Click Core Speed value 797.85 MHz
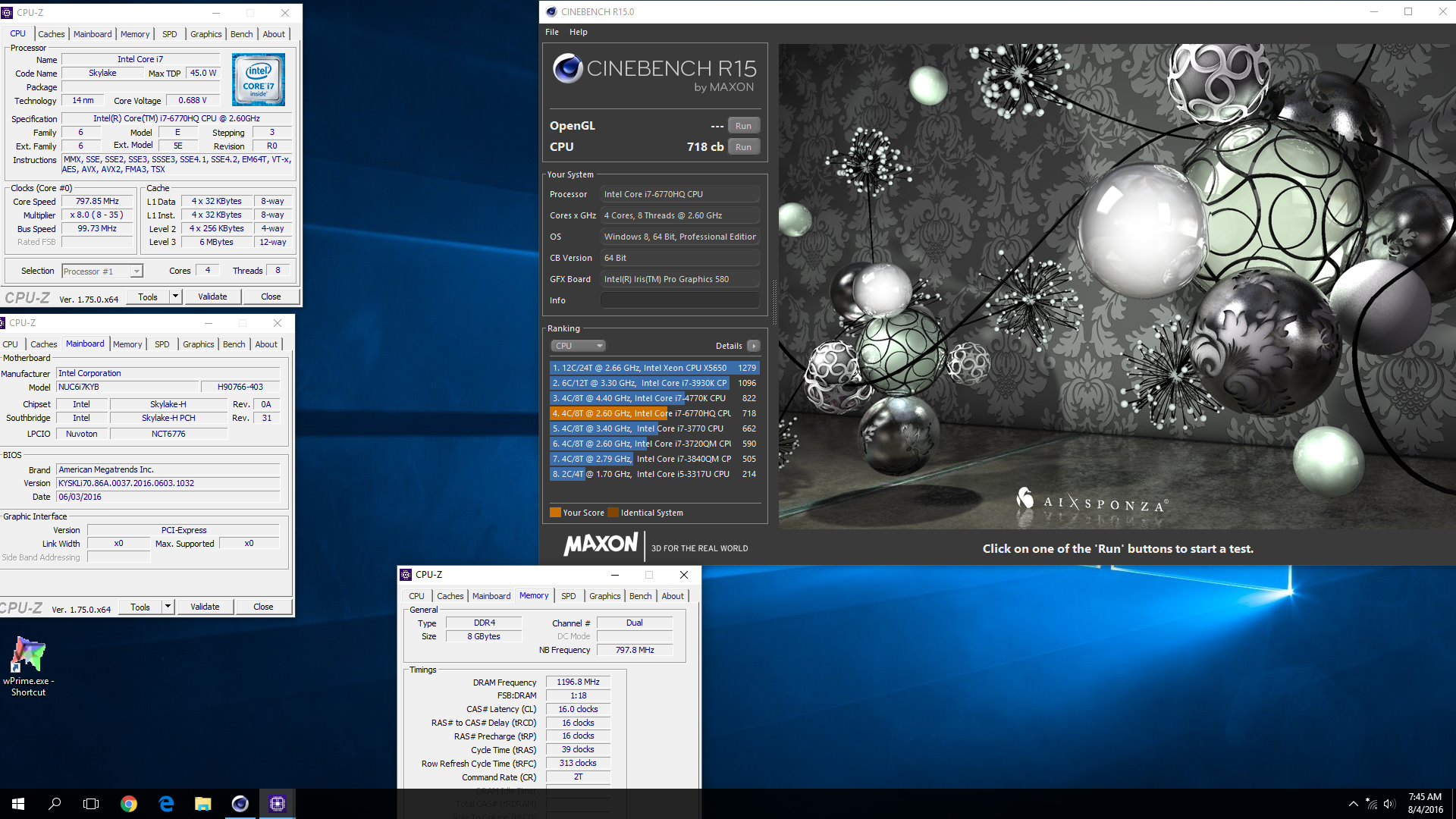Image resolution: width=1456 pixels, height=819 pixels. pyautogui.click(x=97, y=202)
